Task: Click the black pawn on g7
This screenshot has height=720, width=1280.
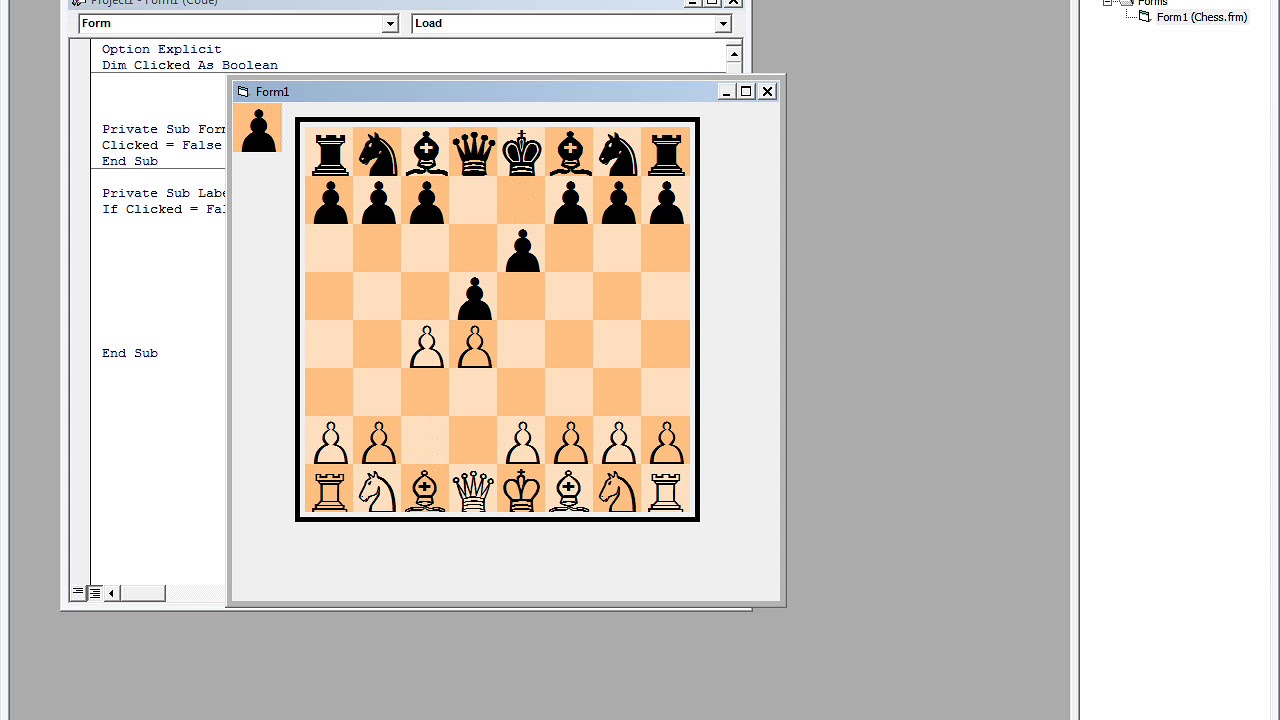Action: (617, 200)
